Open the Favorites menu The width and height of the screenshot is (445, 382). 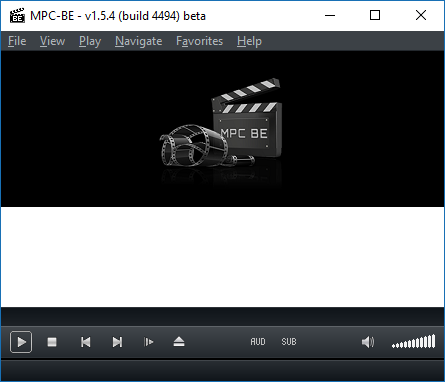coord(199,41)
